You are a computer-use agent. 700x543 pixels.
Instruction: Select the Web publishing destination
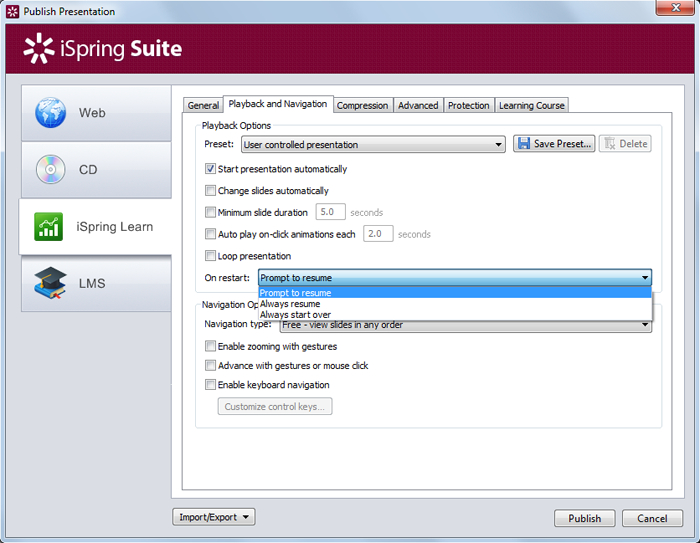coord(96,113)
